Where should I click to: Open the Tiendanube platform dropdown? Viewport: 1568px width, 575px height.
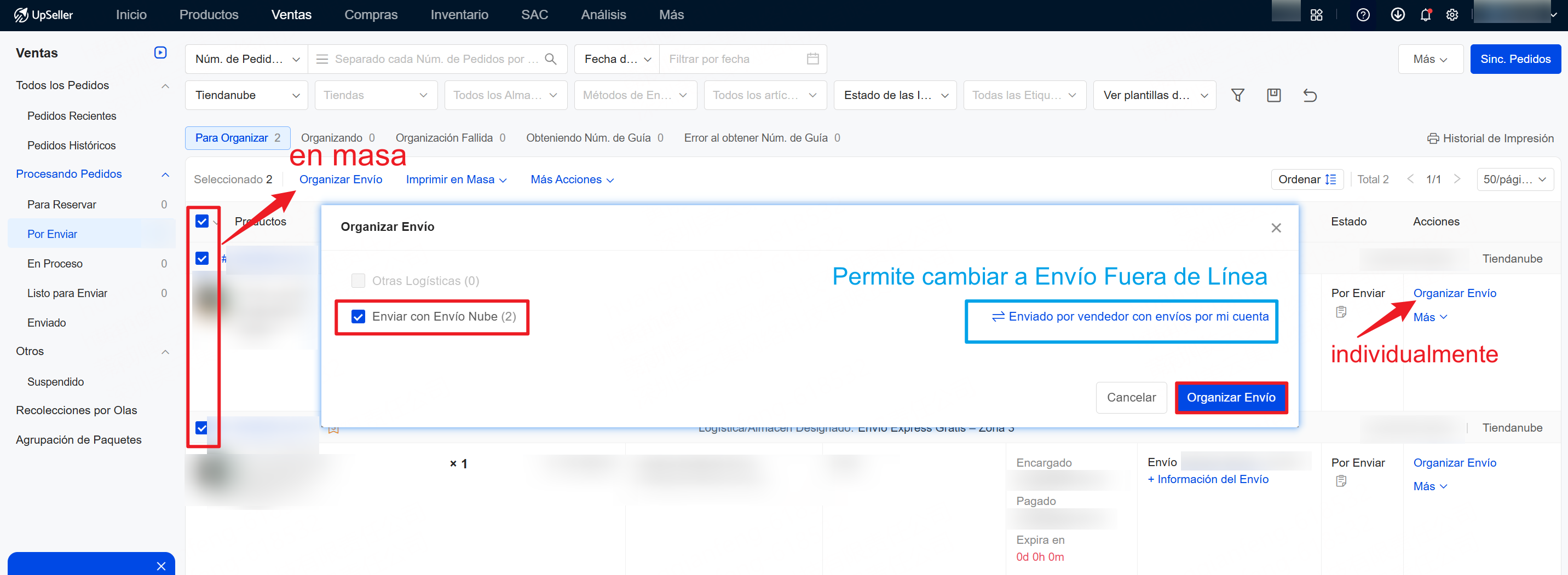246,95
